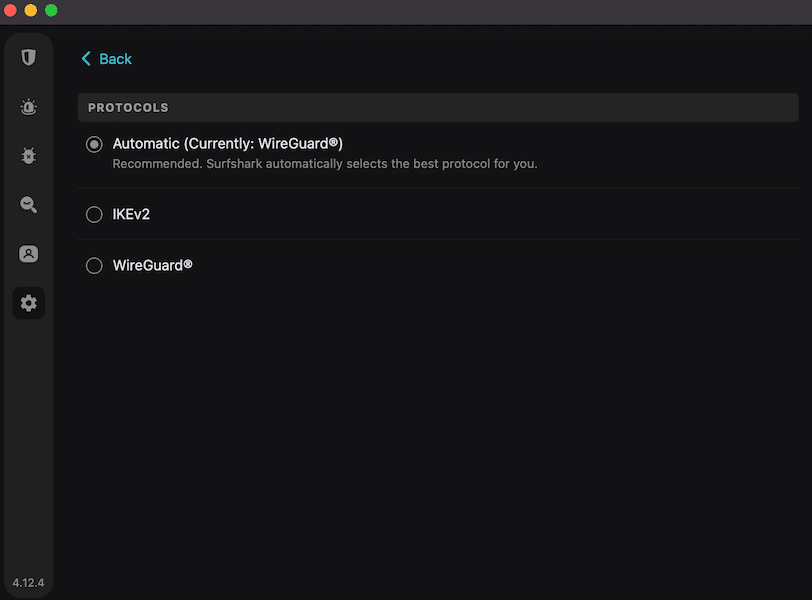Click the yellow minimize button

pos(29,10)
